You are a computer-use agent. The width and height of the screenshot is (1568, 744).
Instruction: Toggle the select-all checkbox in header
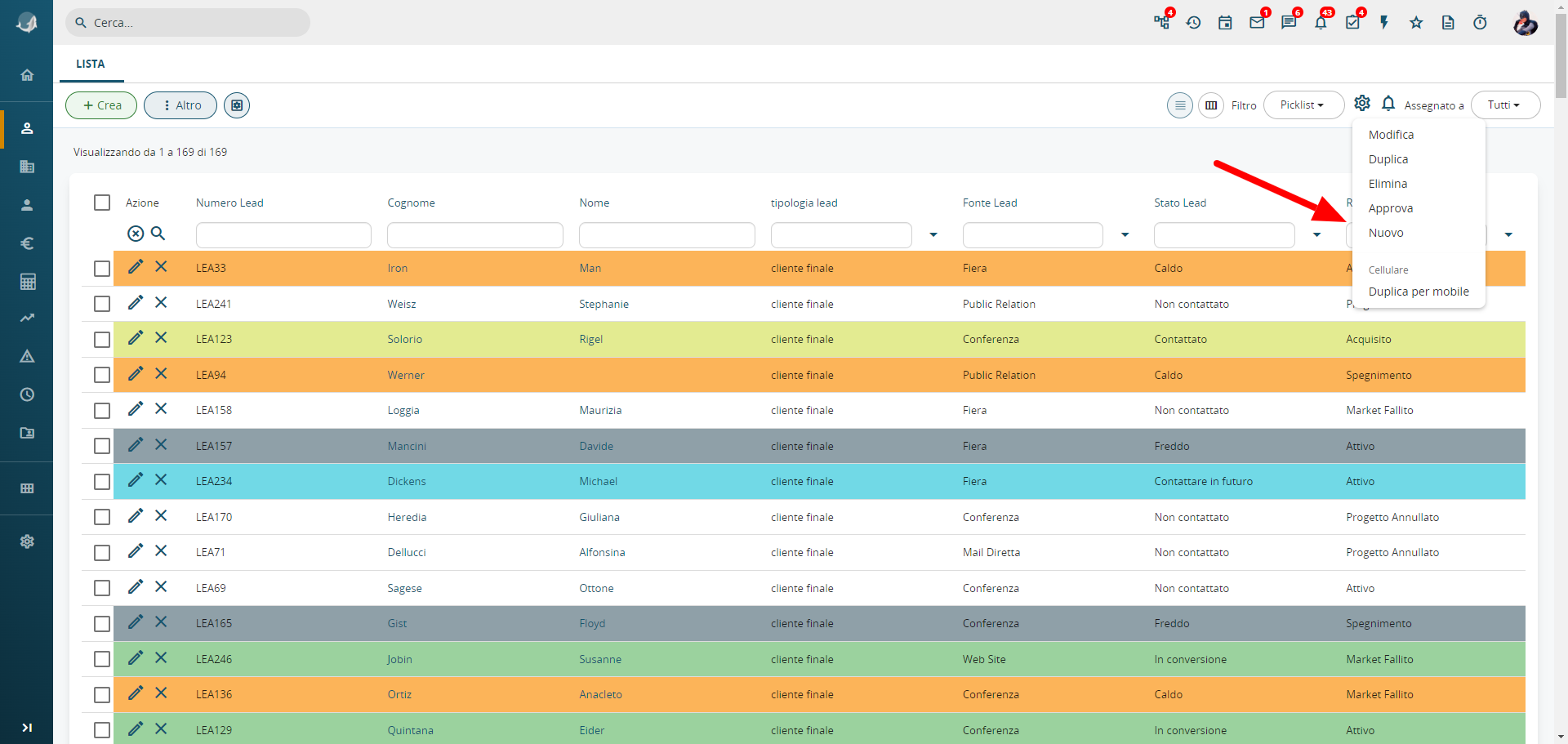tap(102, 203)
